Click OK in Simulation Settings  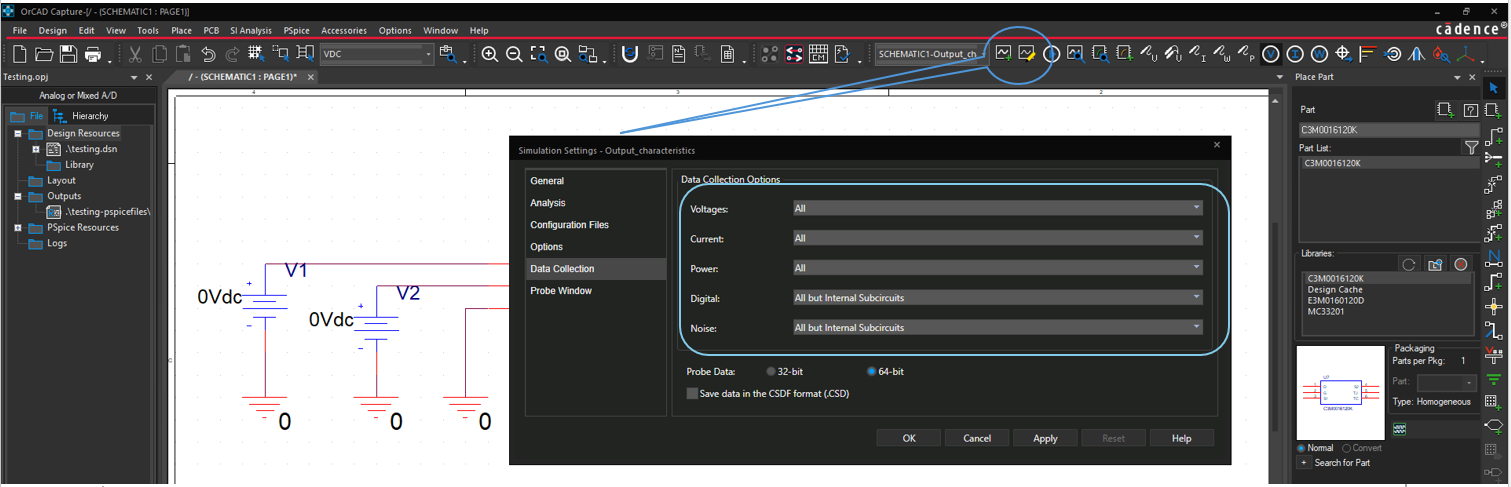(x=908, y=438)
